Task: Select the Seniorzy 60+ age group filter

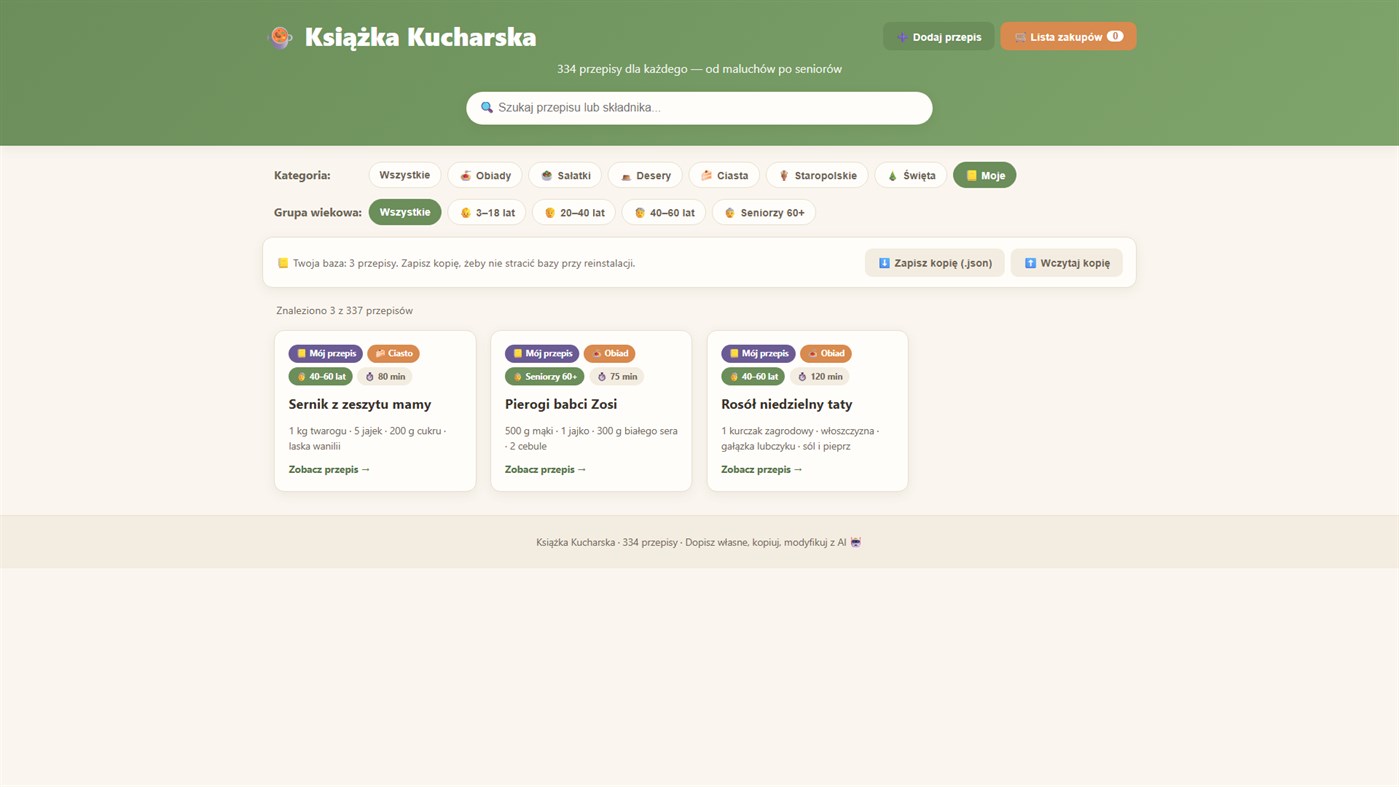Action: point(764,212)
